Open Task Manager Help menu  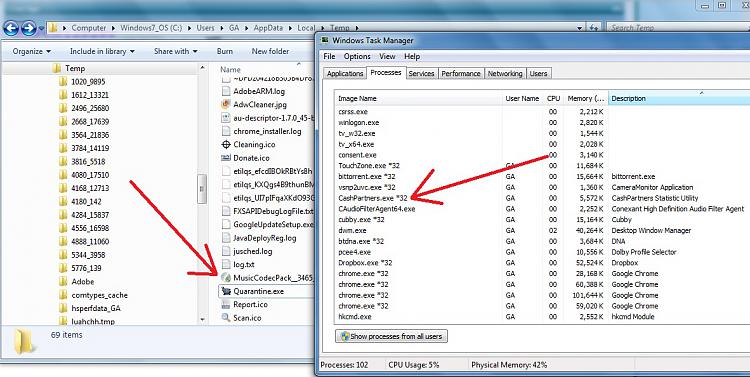[412, 56]
